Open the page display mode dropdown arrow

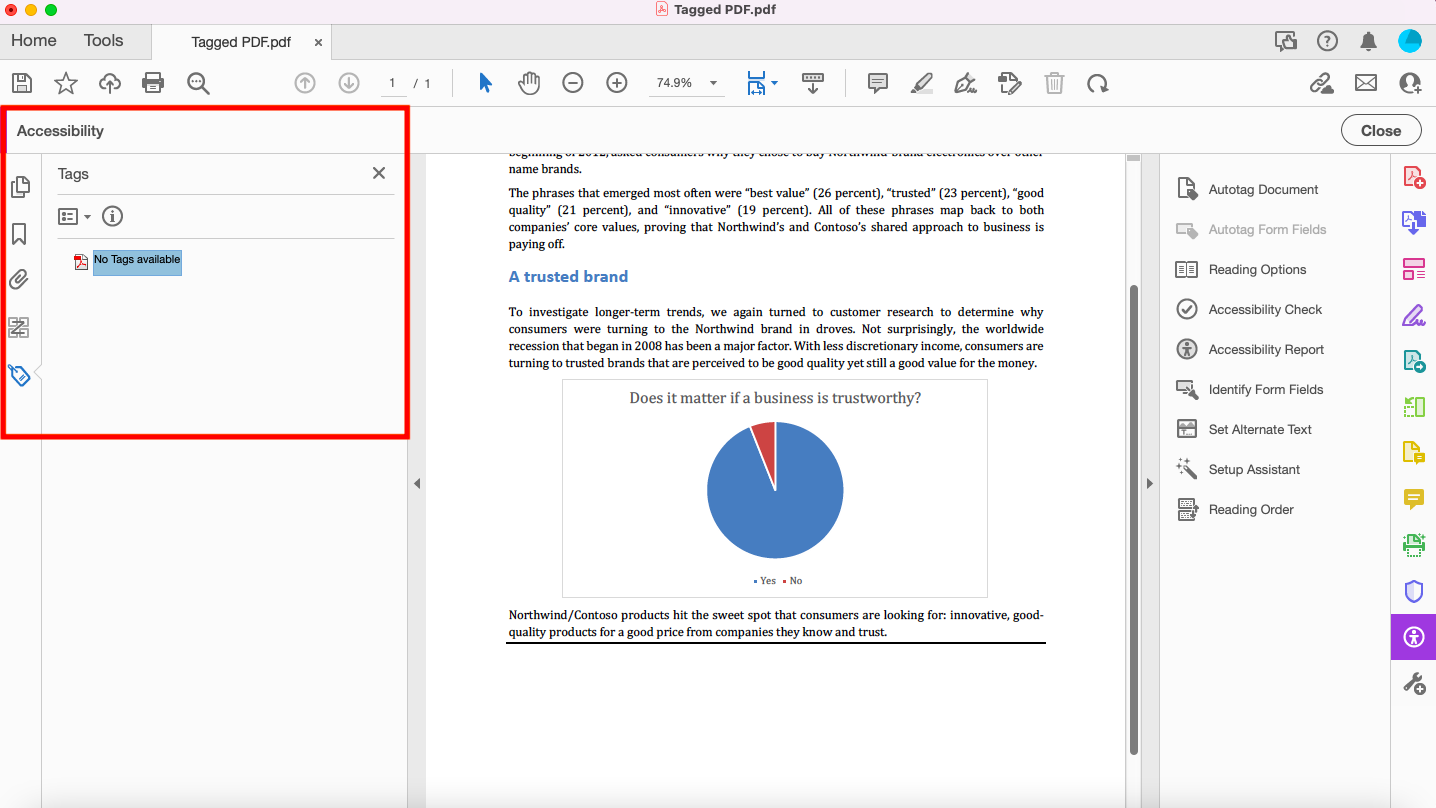click(776, 83)
